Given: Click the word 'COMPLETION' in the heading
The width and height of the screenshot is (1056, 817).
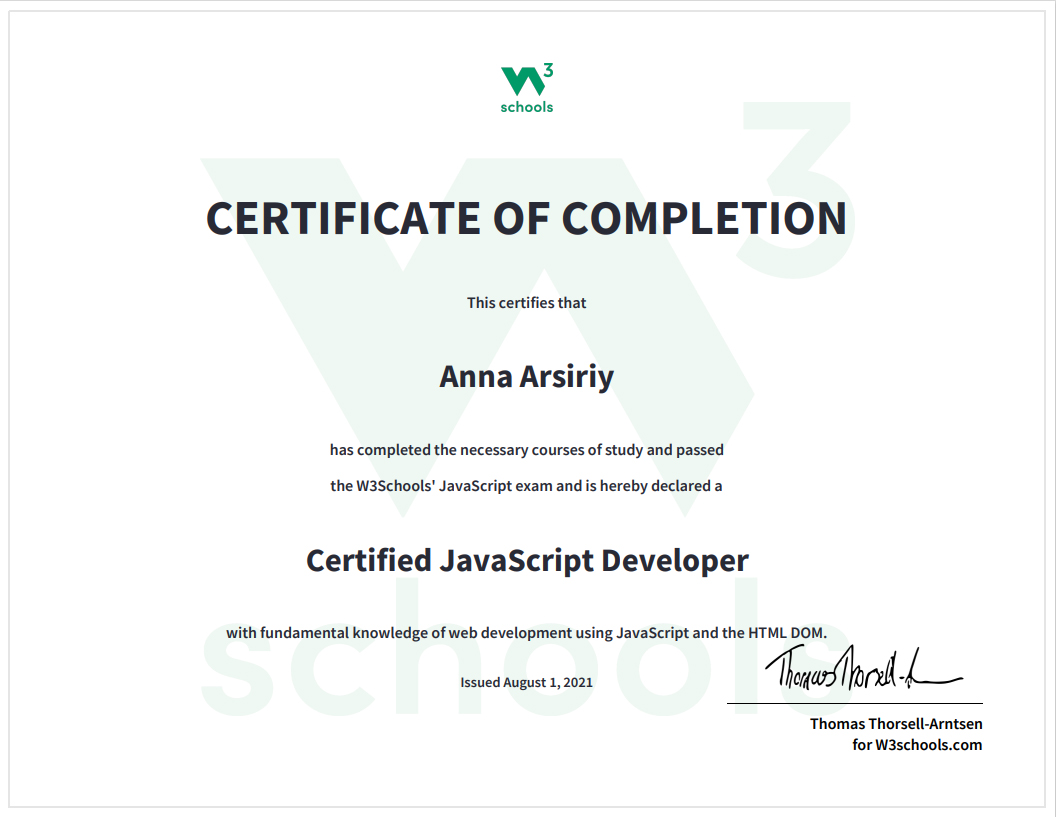Looking at the screenshot, I should pyautogui.click(x=704, y=218).
